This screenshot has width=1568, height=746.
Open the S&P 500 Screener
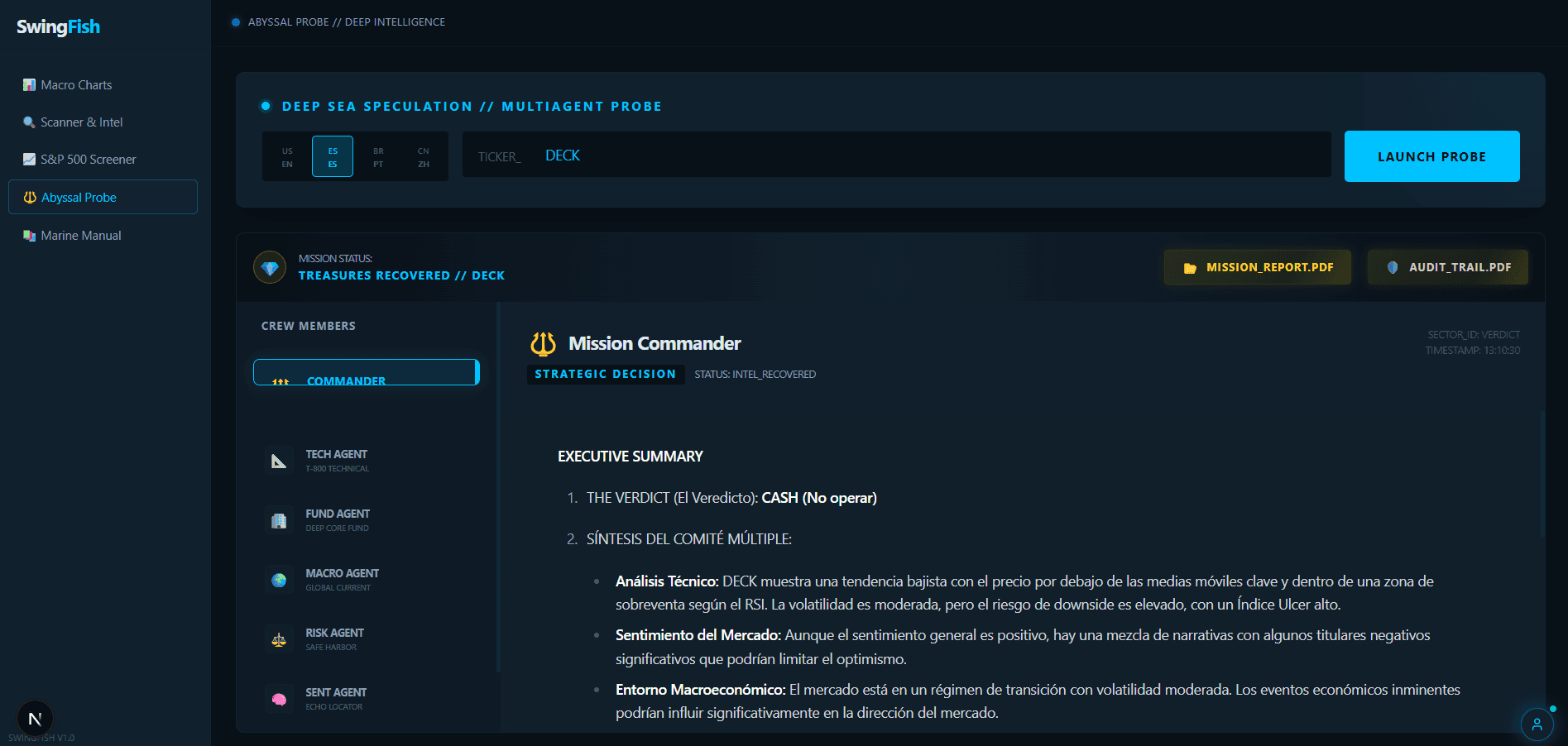pyautogui.click(x=88, y=160)
